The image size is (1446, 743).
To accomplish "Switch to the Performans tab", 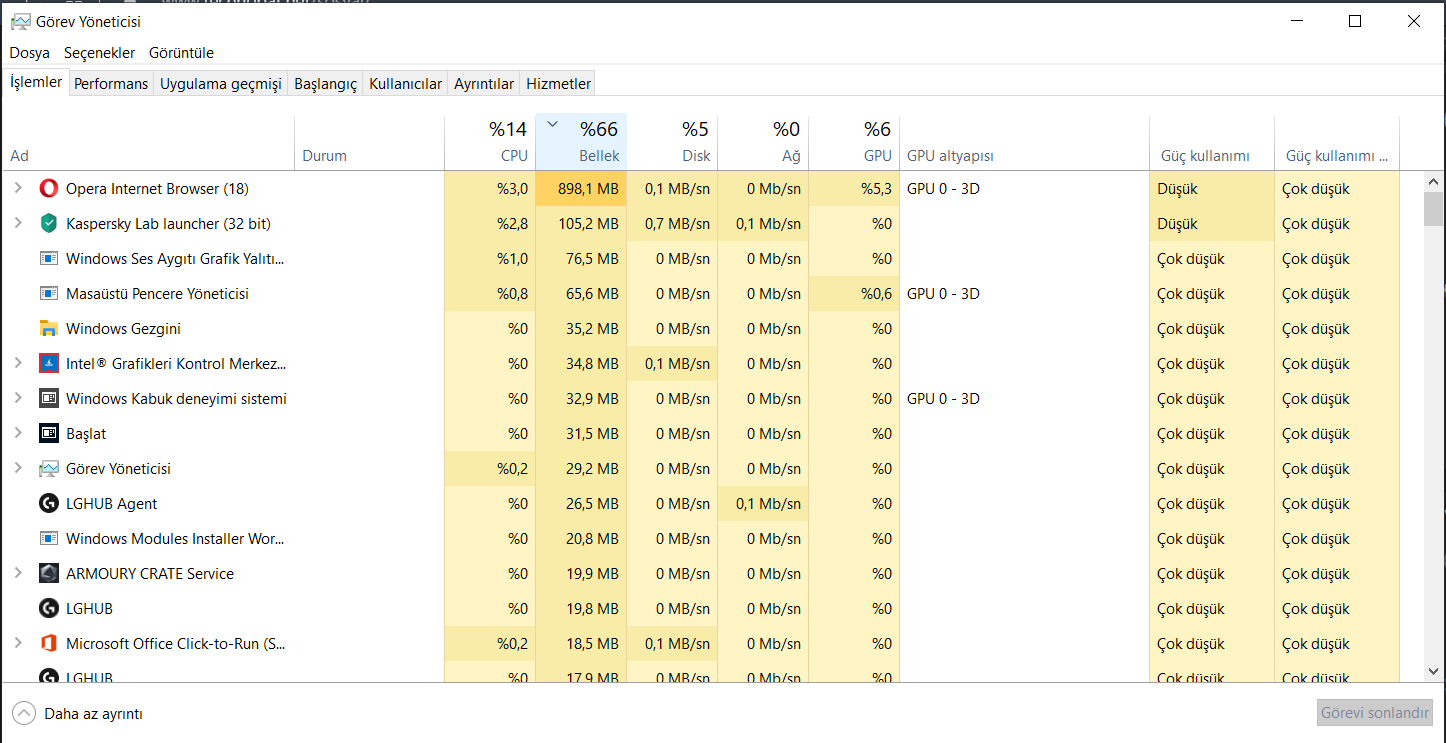I will (111, 84).
